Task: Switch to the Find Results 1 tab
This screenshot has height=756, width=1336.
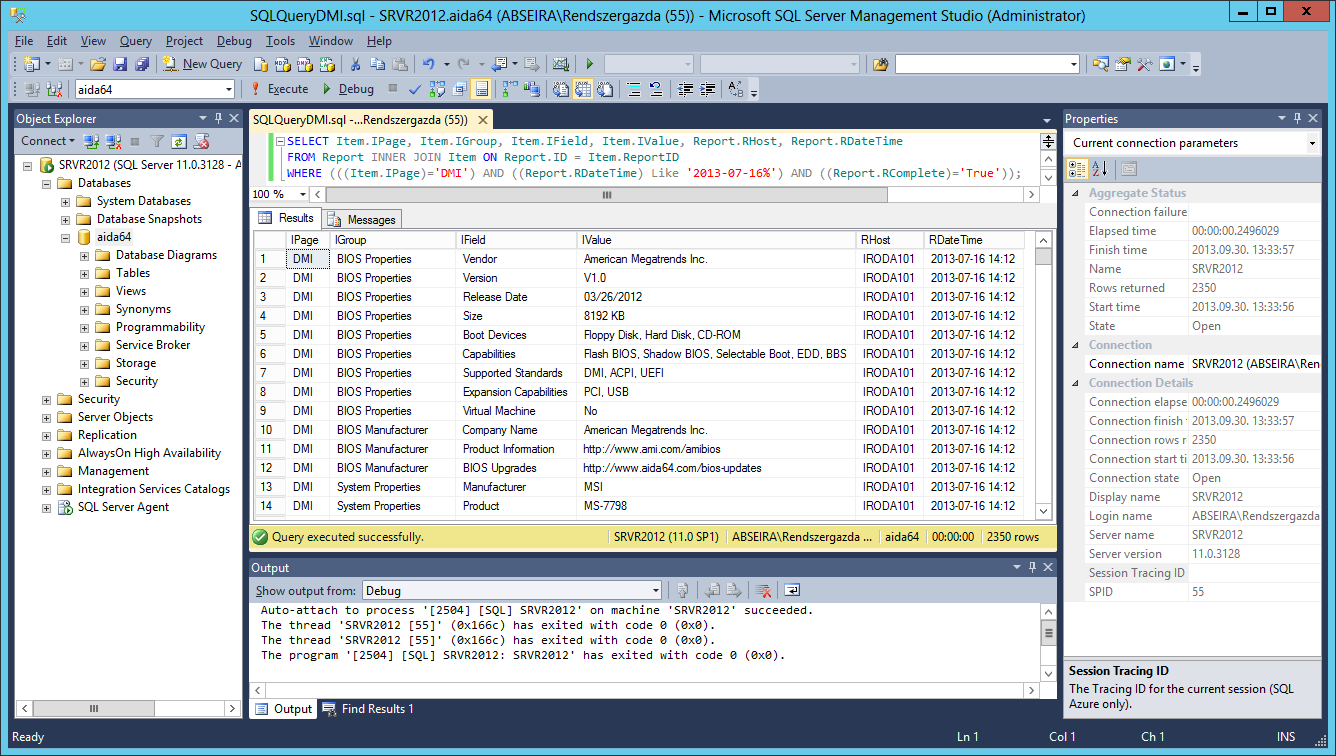Action: coord(368,709)
